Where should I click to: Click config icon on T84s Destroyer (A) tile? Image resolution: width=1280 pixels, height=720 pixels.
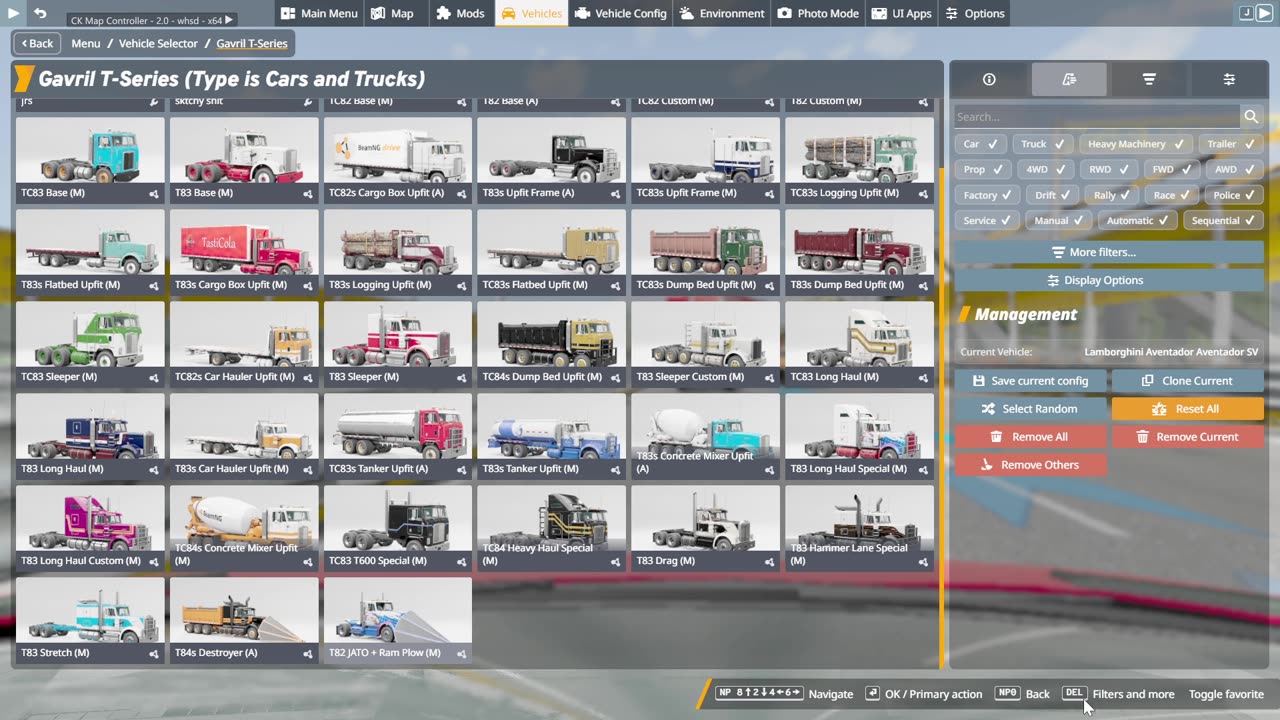pos(308,654)
